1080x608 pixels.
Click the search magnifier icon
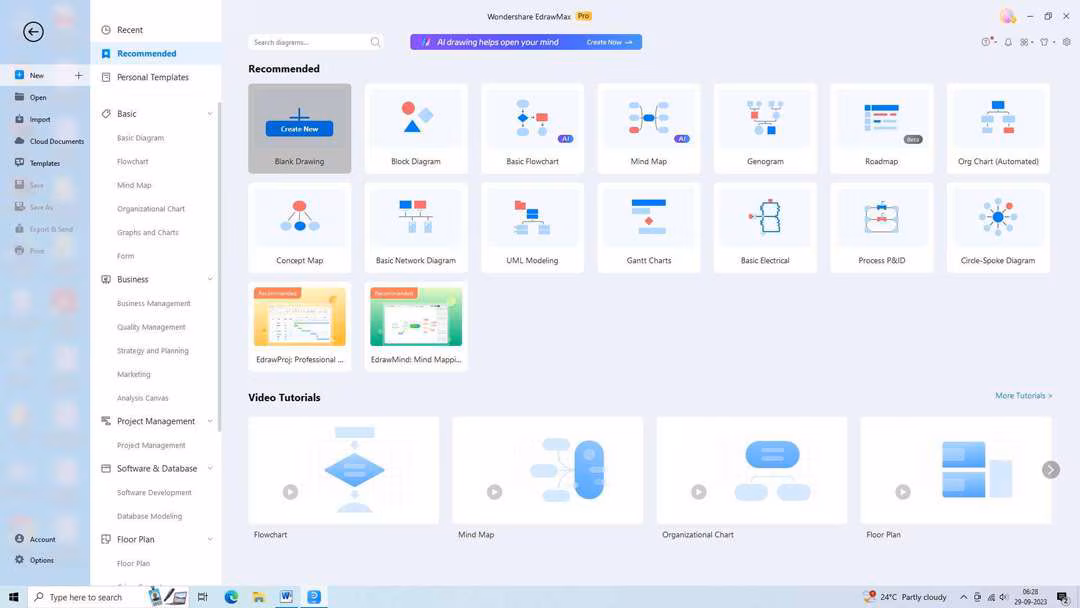point(375,42)
